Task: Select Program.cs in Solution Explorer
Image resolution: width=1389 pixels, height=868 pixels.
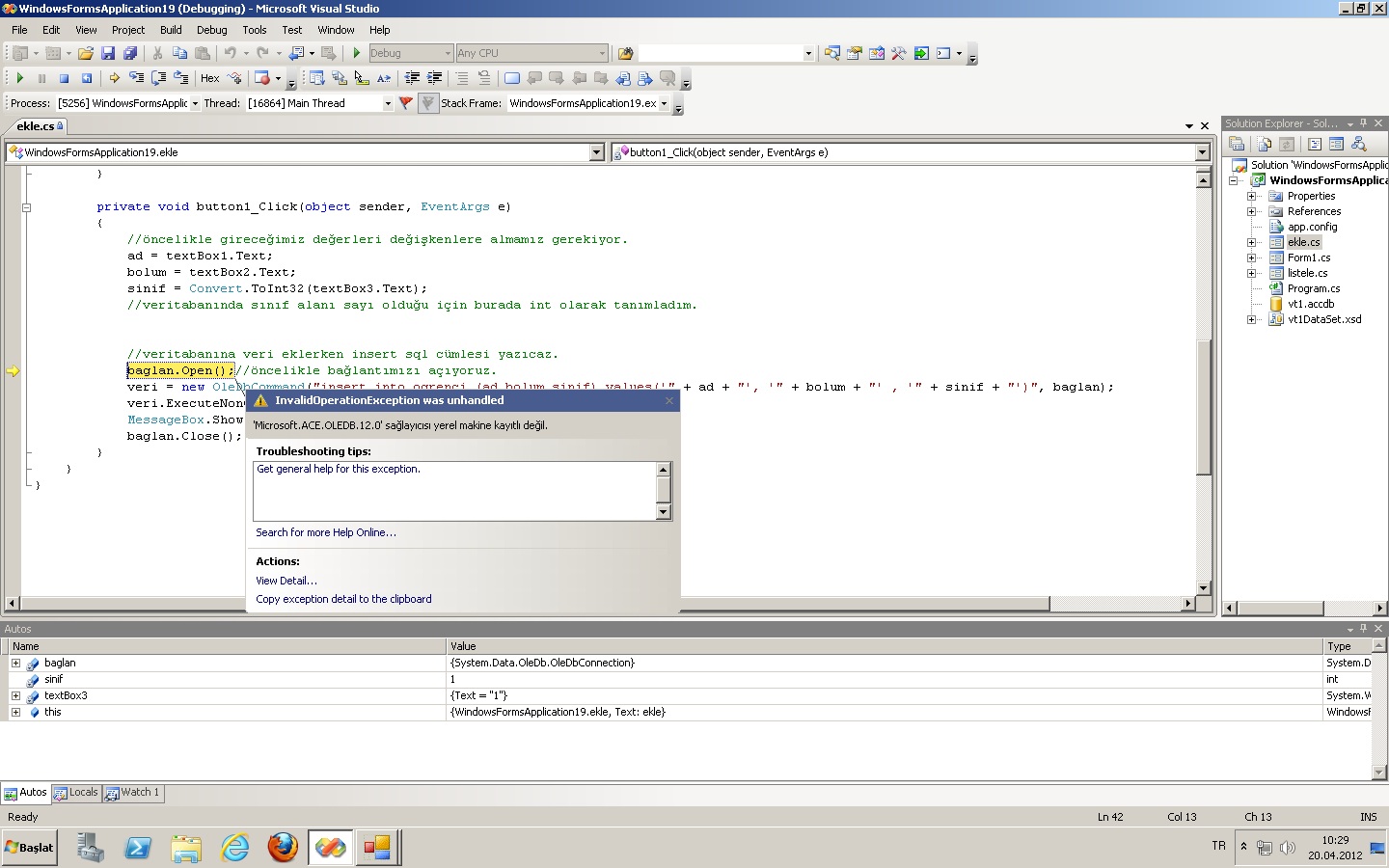Action: click(1313, 288)
